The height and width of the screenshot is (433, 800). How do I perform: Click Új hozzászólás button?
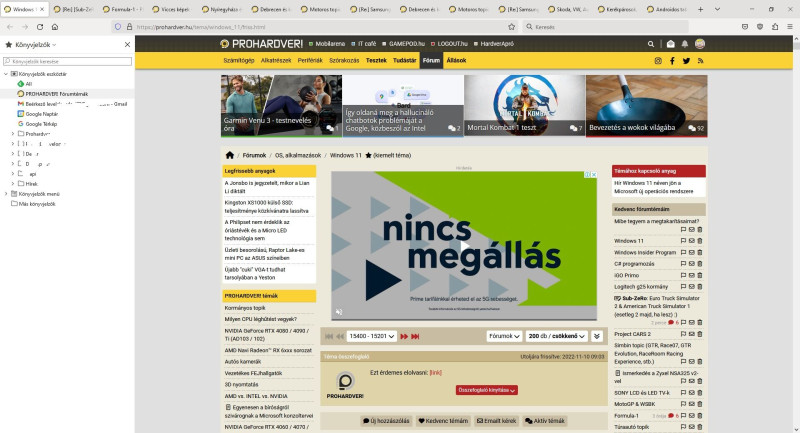point(386,421)
